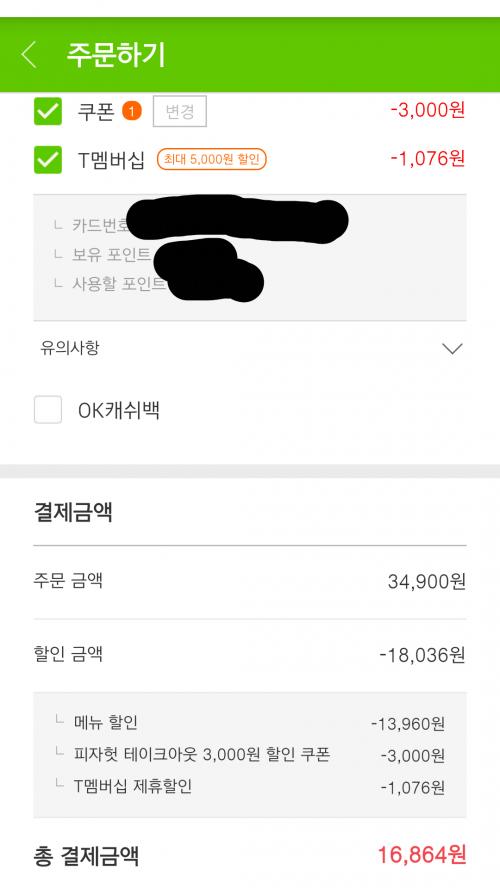Viewport: 500px width, 888px height.
Task: Tap the 사용할 포인트 field row
Action: (x=250, y=284)
